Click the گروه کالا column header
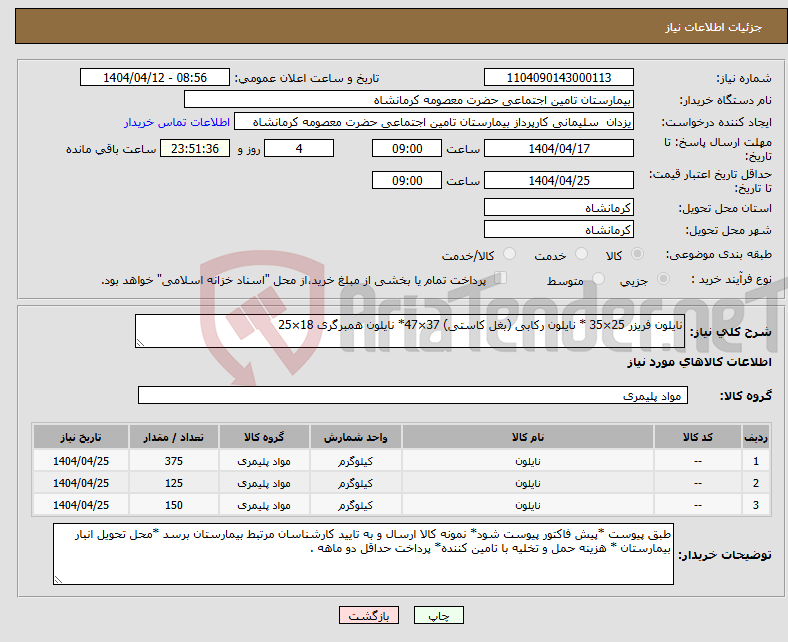The height and width of the screenshot is (642, 788). pos(264,437)
